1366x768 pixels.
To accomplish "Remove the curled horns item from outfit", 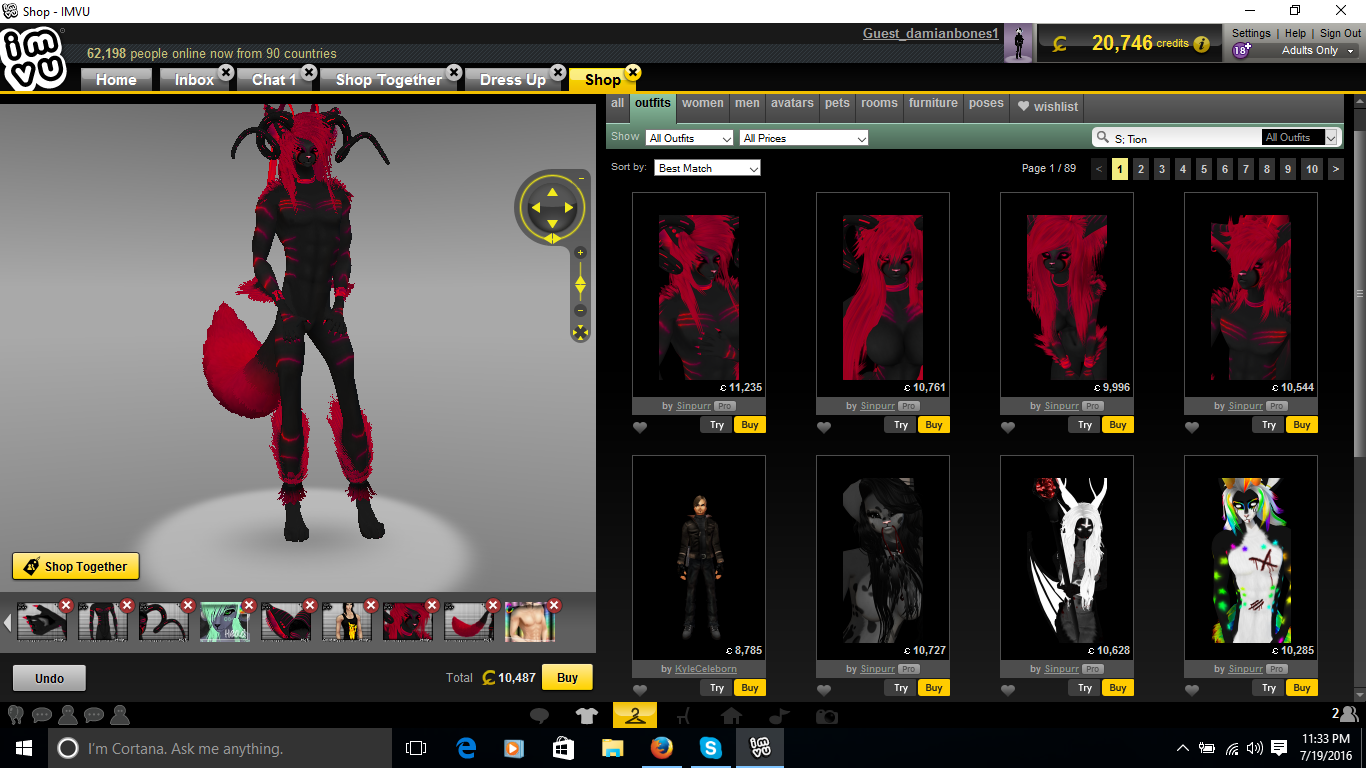I will pos(188,605).
